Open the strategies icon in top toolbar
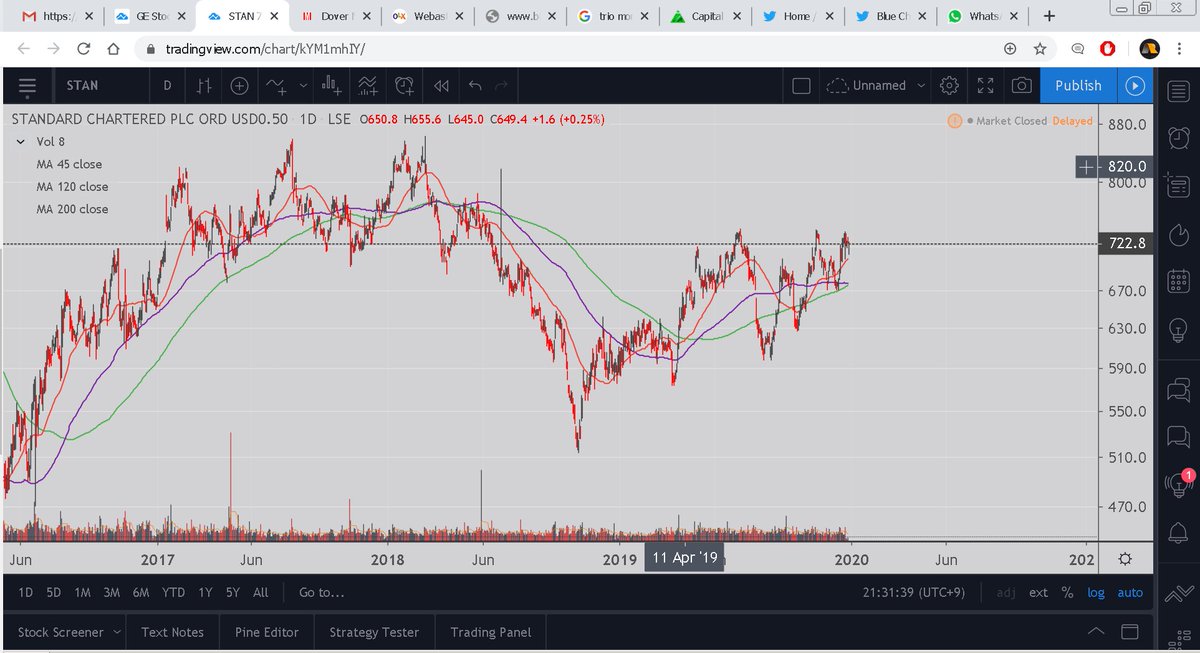Screen dimensions: 1200x653 point(368,86)
